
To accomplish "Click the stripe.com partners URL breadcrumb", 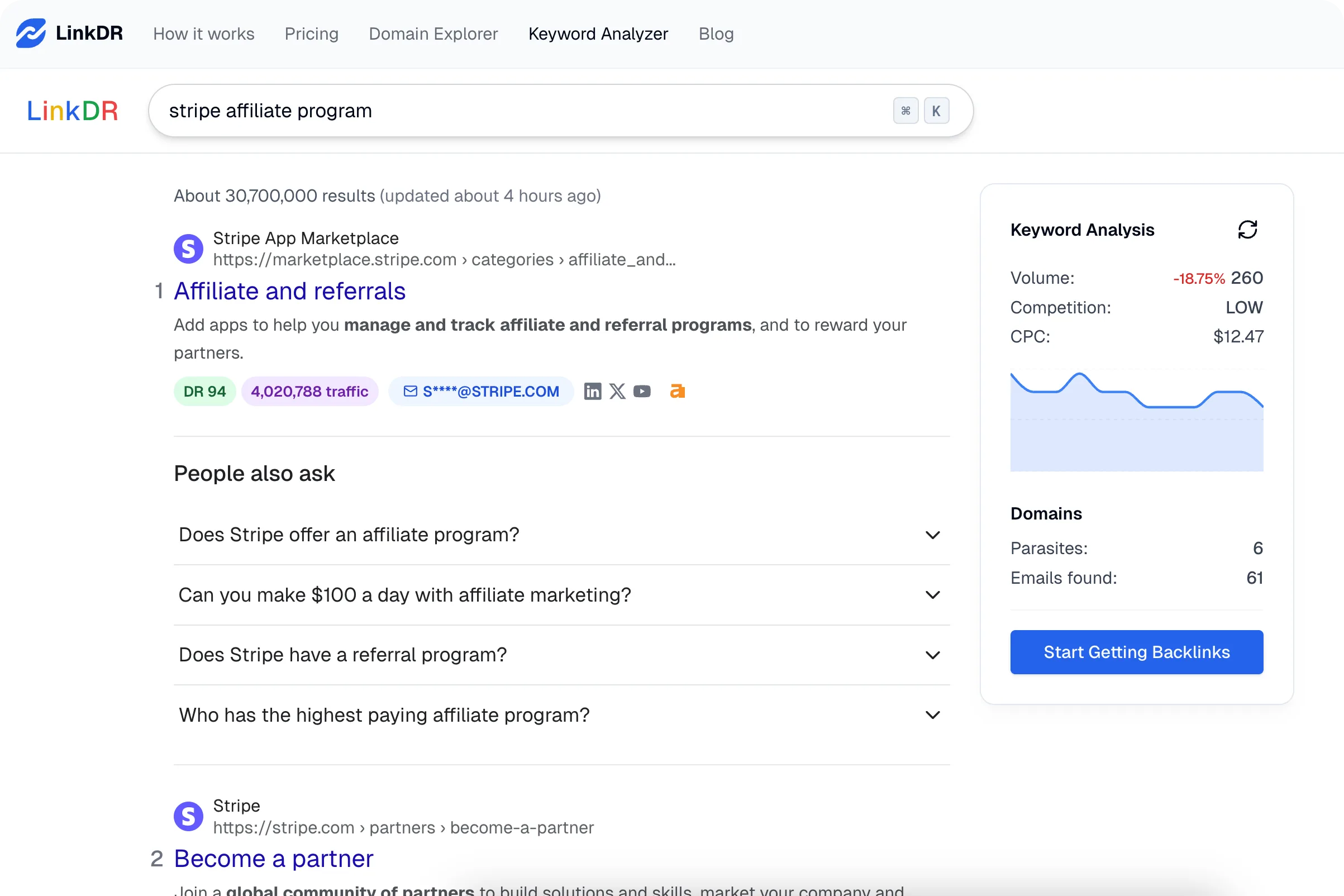I will 403,828.
